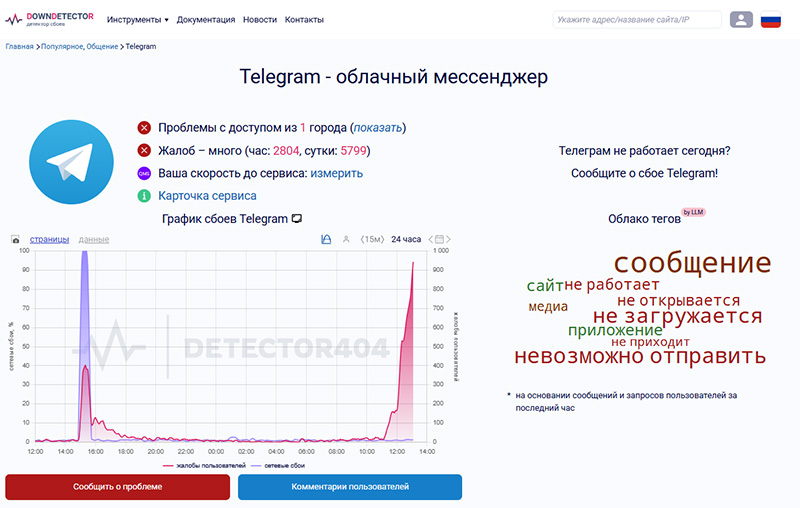This screenshot has width=800, height=508.
Task: Click измерить speed link
Action: click(x=336, y=173)
